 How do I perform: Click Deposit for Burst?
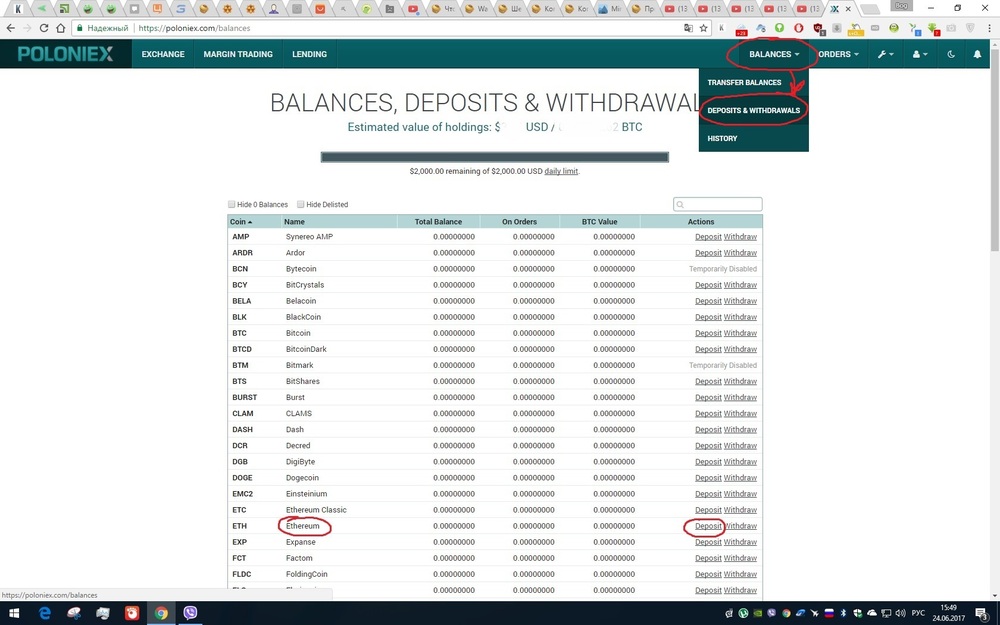(708, 398)
